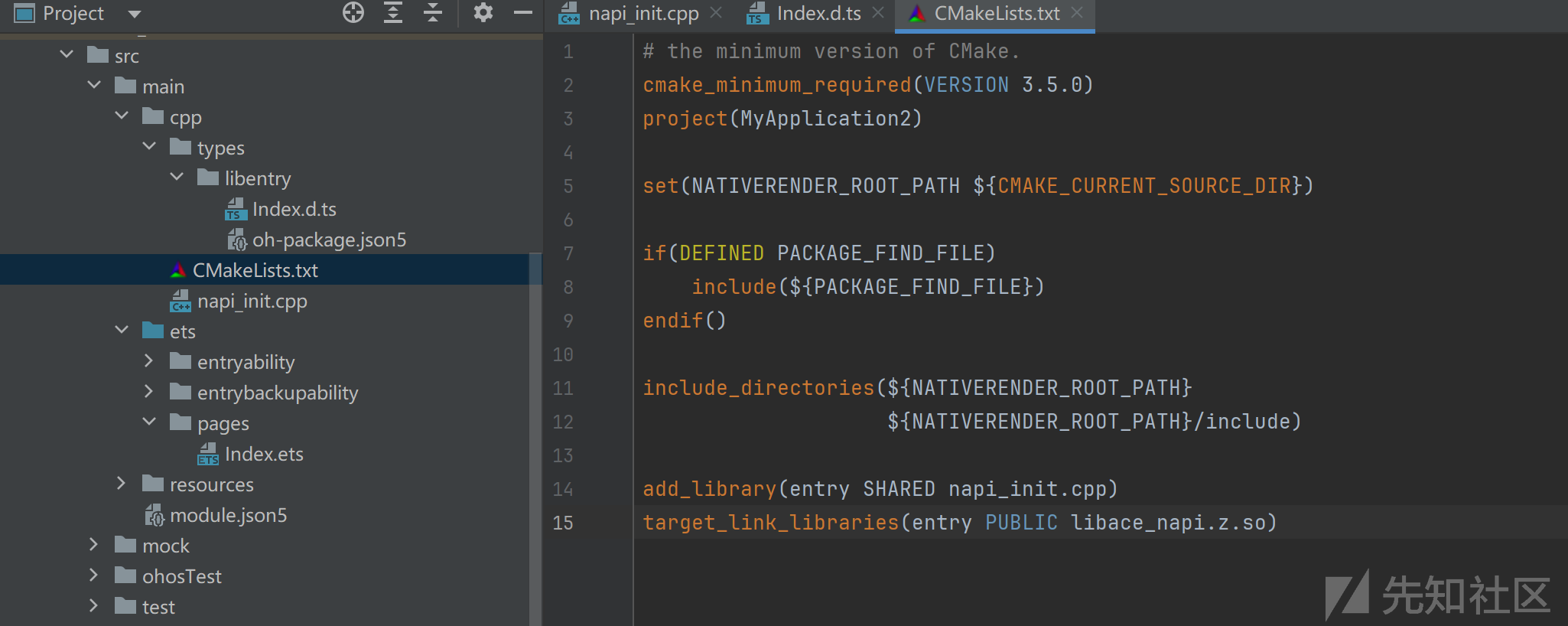Collapse the ets folder chevron
Screen dimensions: 1568x626
point(122,330)
